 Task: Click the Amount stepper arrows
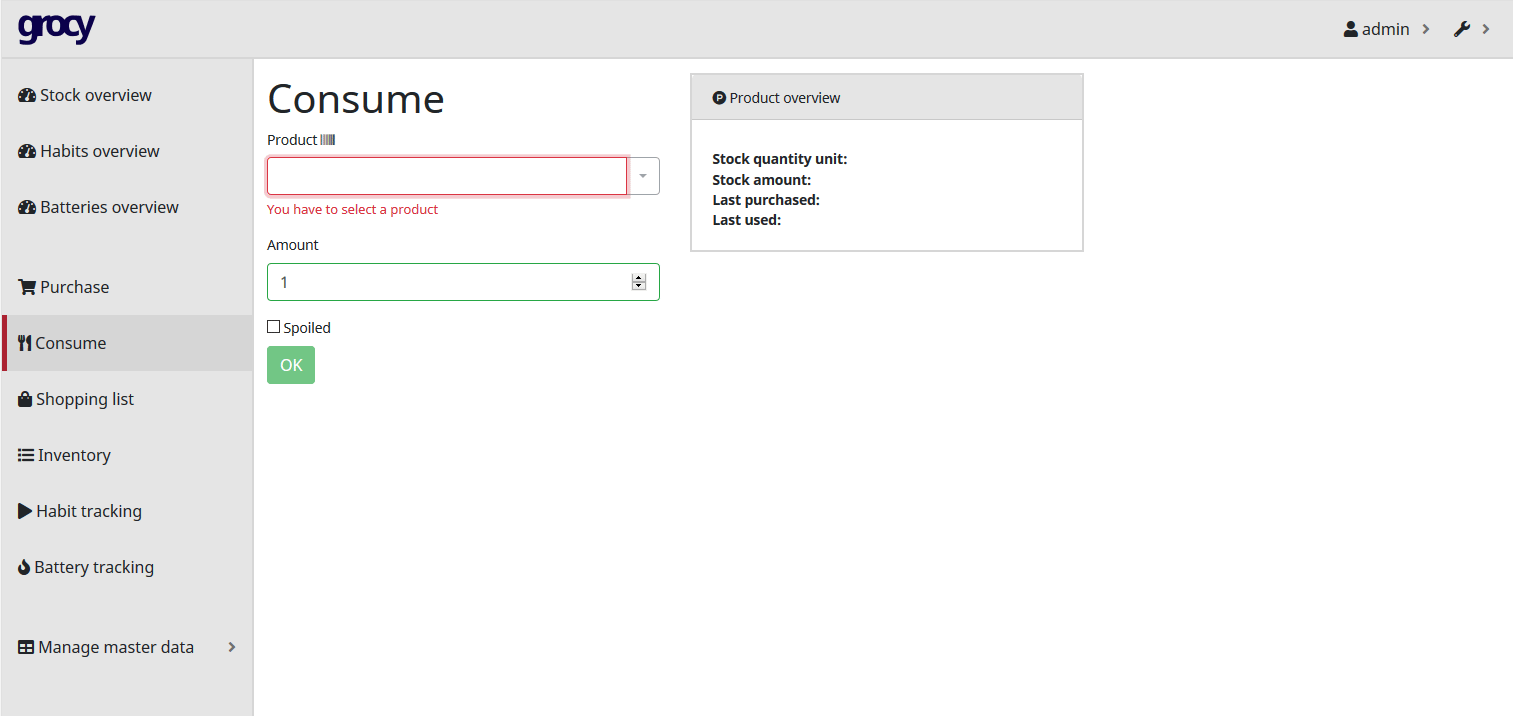[639, 282]
